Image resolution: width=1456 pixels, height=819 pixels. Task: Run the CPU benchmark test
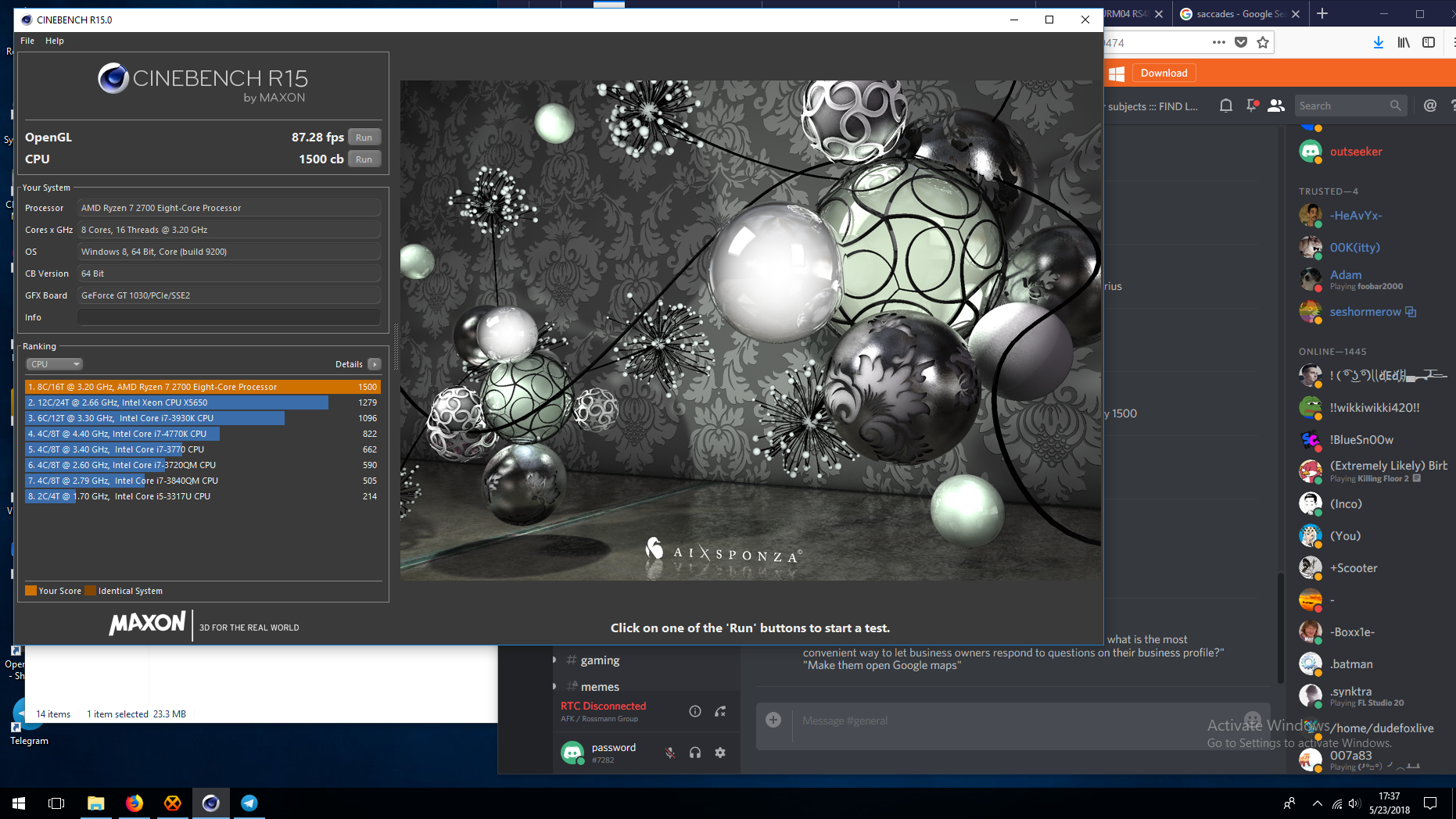[x=364, y=159]
